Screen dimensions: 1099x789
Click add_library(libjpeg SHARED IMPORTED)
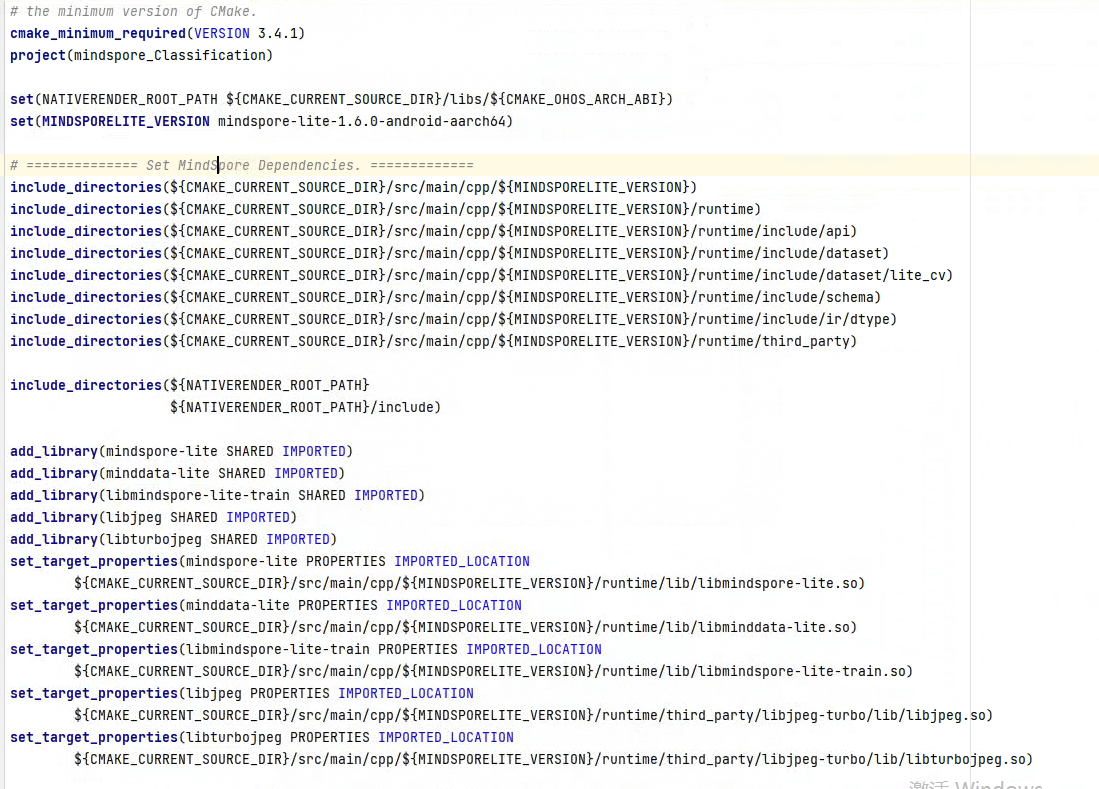point(153,517)
